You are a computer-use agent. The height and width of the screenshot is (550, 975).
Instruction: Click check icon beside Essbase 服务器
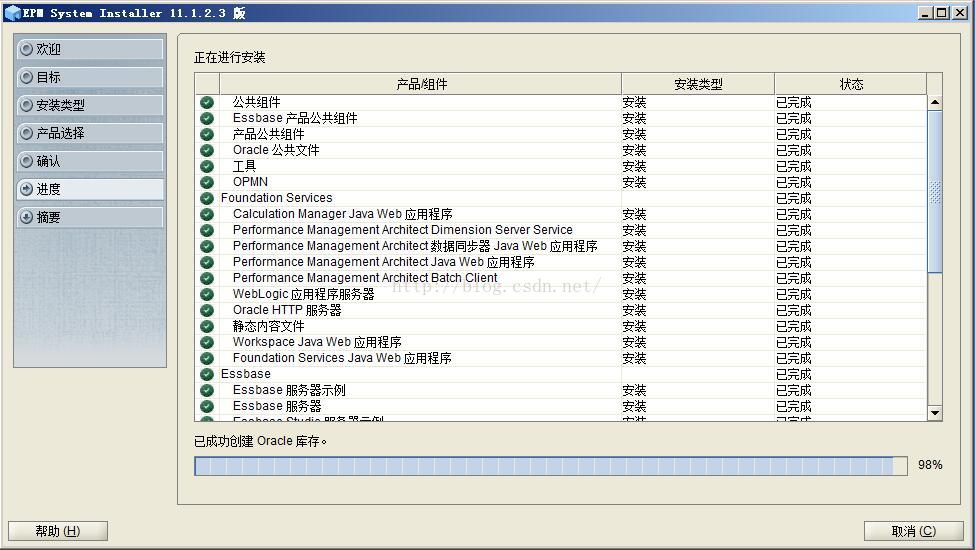207,406
